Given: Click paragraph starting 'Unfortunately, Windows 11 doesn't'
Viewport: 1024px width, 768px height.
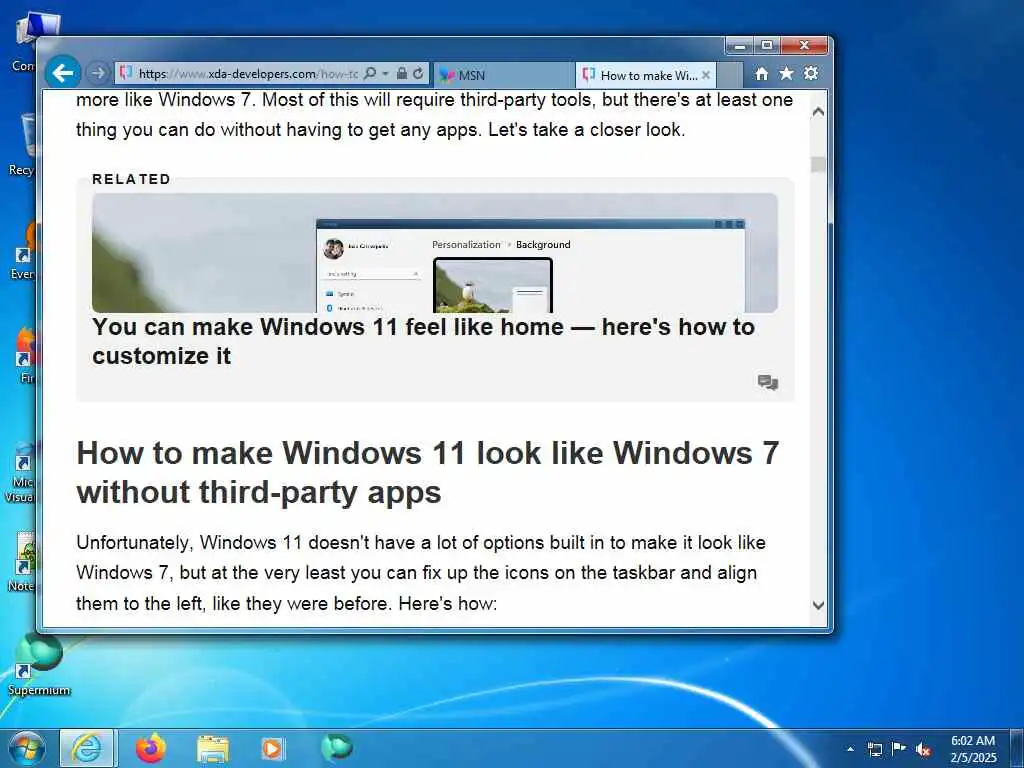Looking at the screenshot, I should (421, 573).
